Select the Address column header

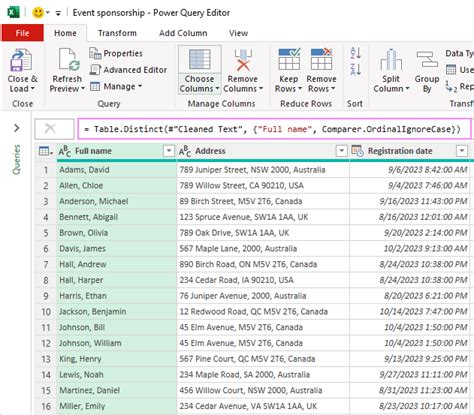263,151
